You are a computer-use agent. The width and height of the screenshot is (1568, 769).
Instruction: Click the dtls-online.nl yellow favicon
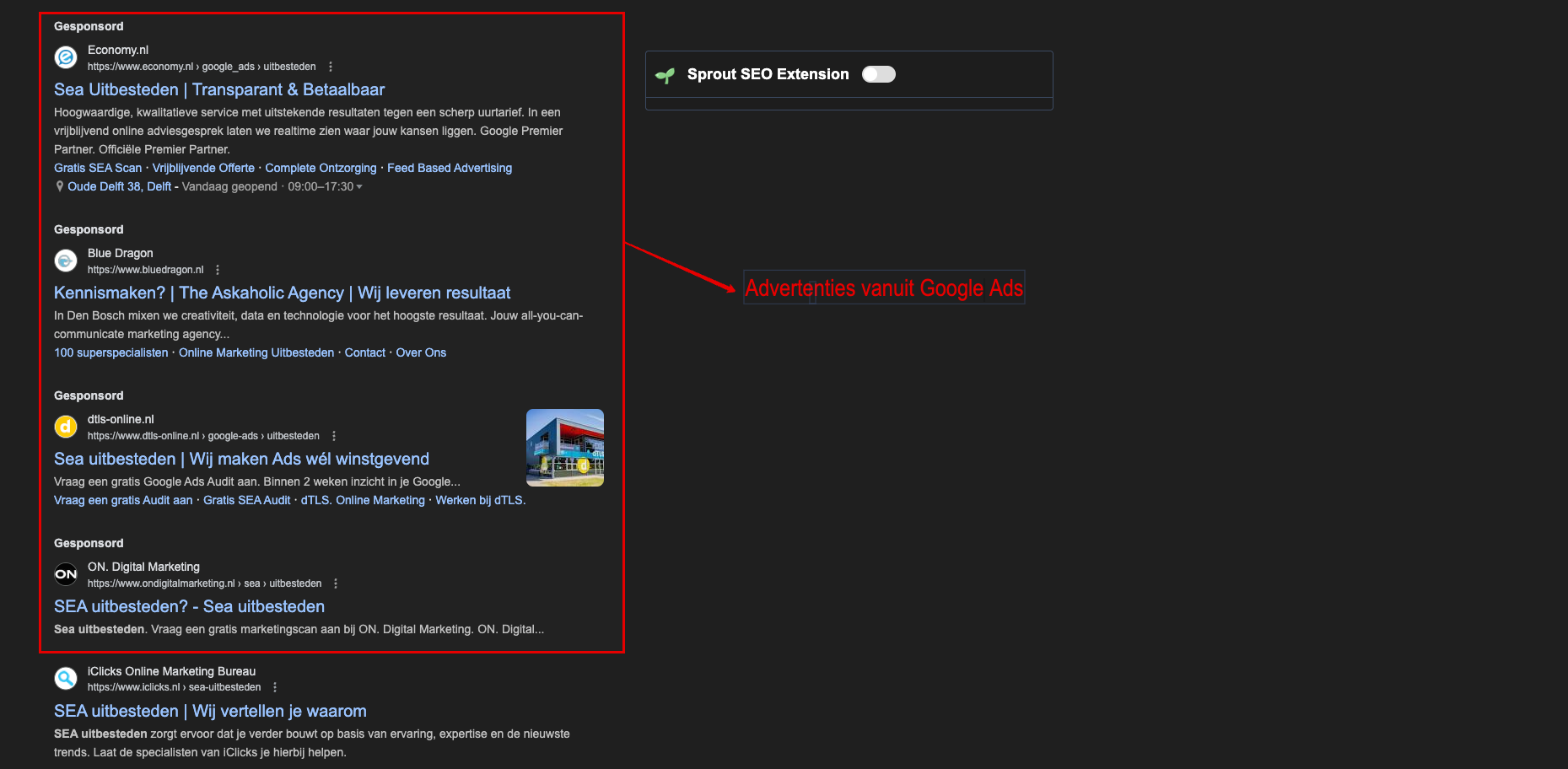pyautogui.click(x=66, y=427)
